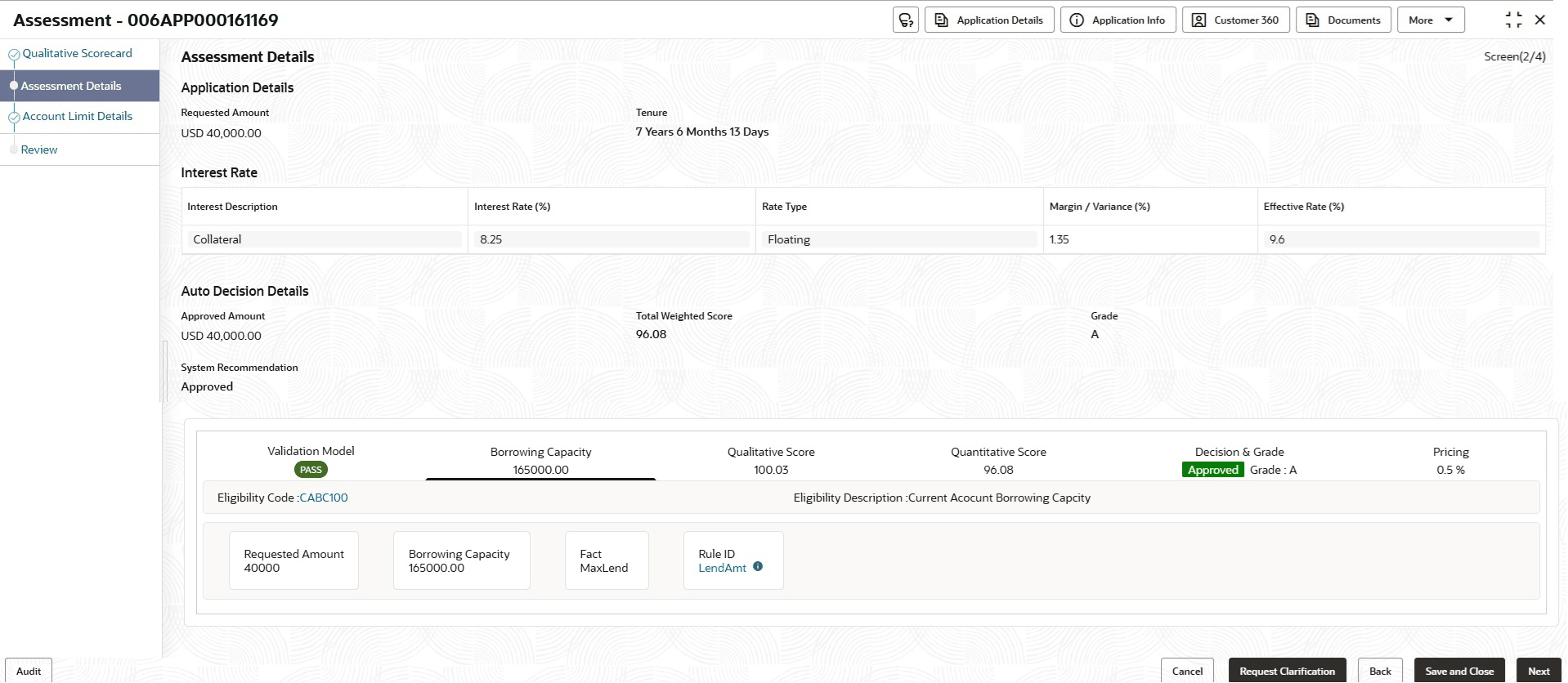
Task: Click the tenure value '7 Years 6 Months 13 Days'
Action: [x=702, y=132]
